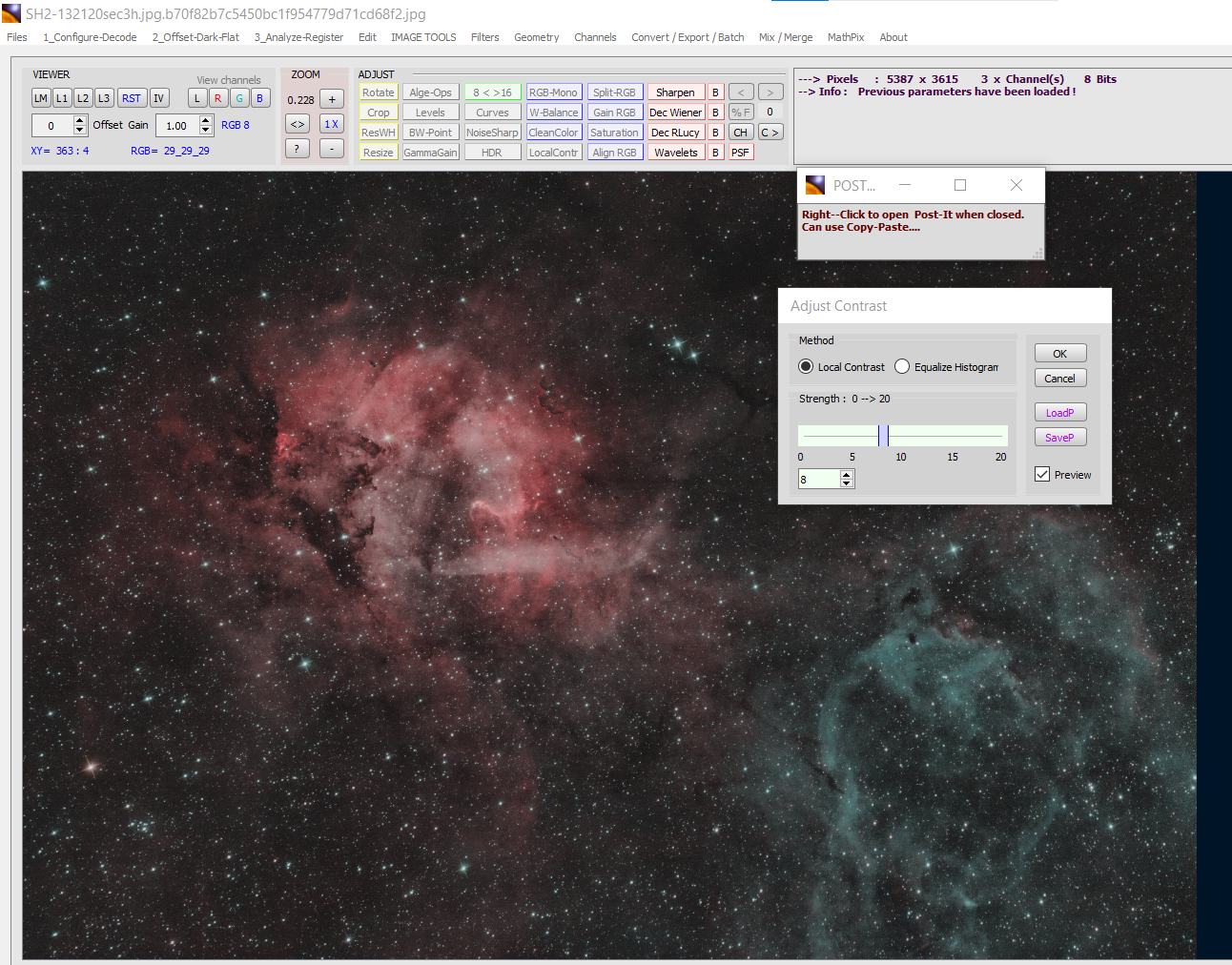Screen dimensions: 1232x965
Task: Click LoadP to load parameters
Action: (x=1060, y=413)
